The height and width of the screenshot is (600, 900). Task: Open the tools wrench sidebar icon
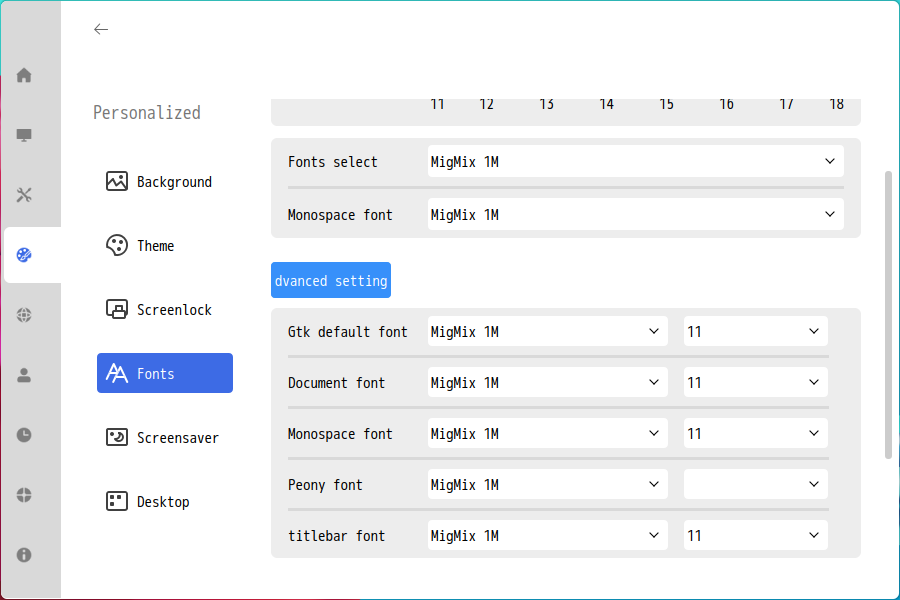24,195
